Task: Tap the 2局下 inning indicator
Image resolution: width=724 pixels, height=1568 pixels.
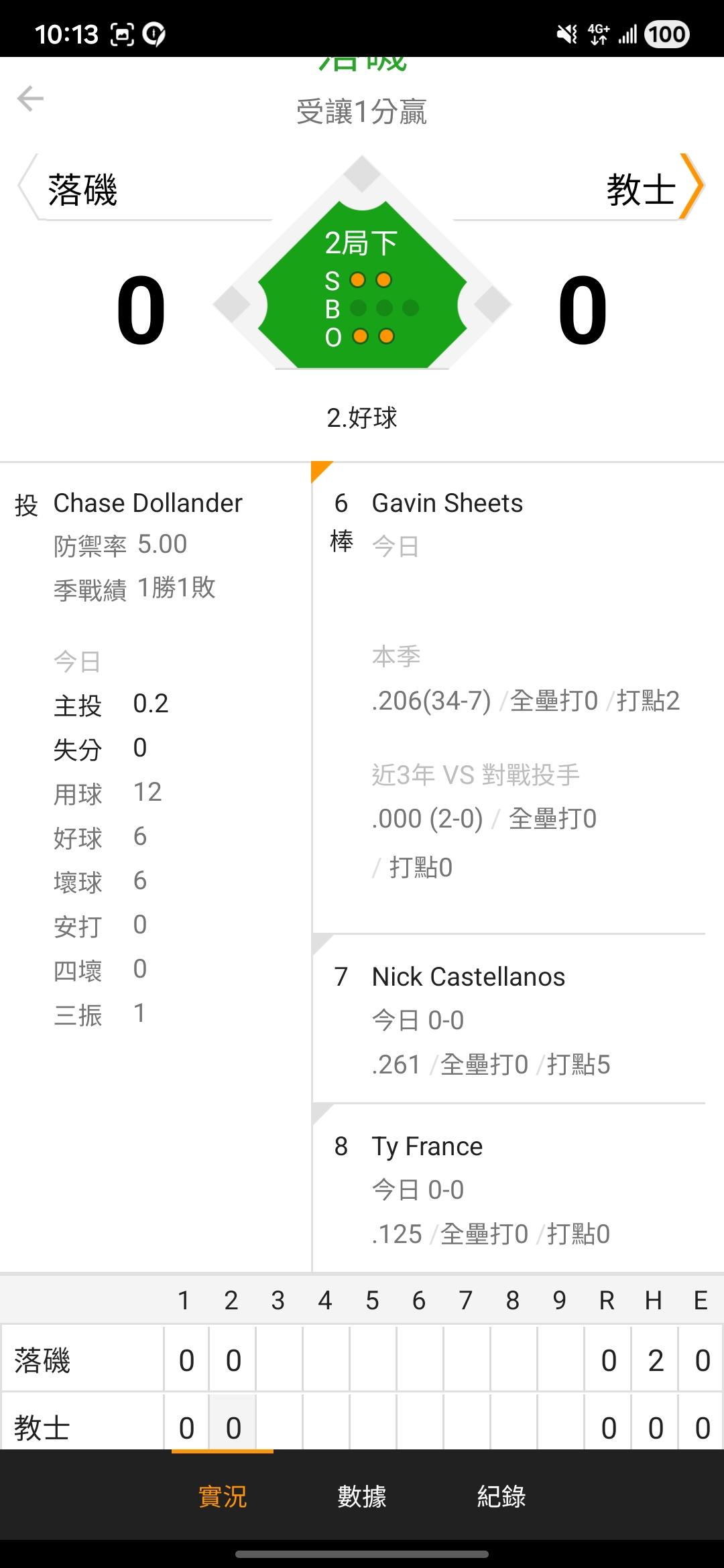Action: (361, 243)
